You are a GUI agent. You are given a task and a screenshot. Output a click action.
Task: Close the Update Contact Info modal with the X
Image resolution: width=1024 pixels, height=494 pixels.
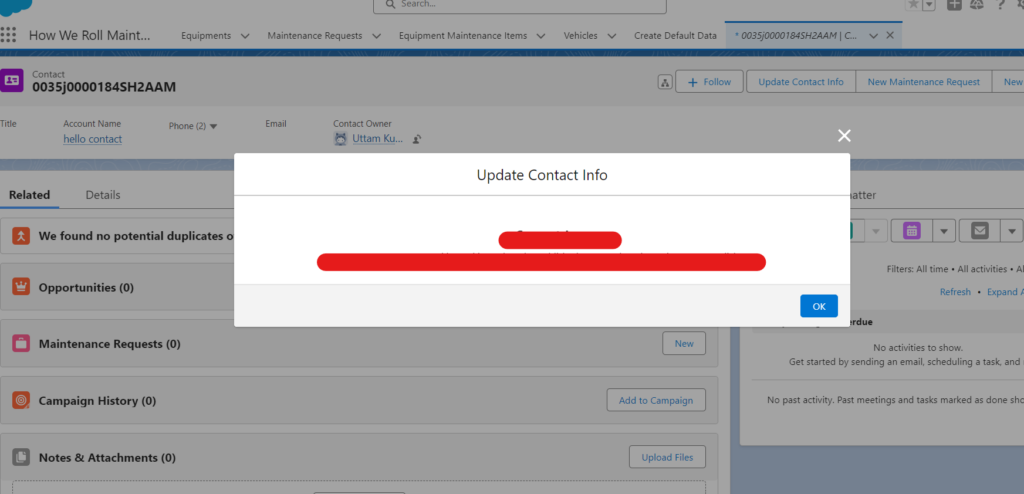pyautogui.click(x=844, y=135)
